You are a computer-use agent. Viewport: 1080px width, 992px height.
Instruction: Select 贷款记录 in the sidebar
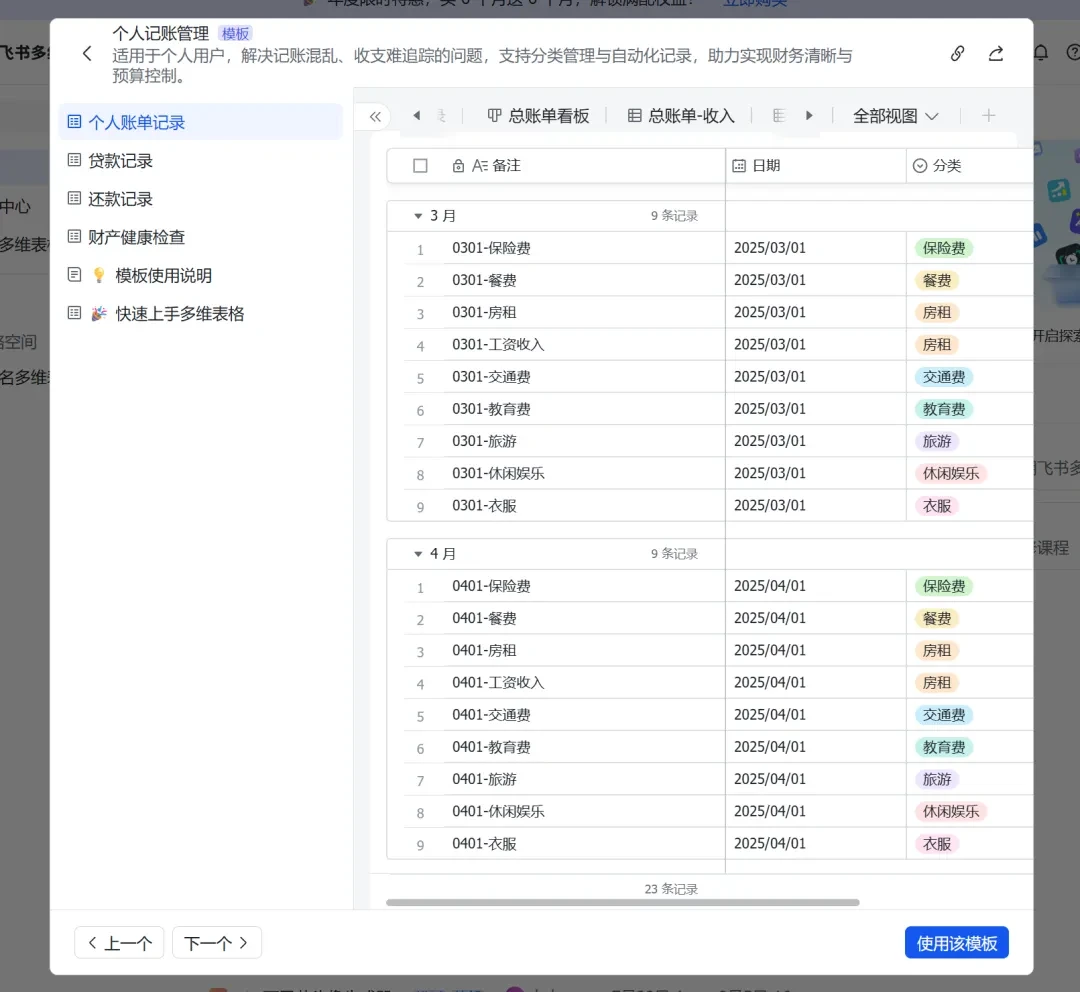click(x=200, y=161)
